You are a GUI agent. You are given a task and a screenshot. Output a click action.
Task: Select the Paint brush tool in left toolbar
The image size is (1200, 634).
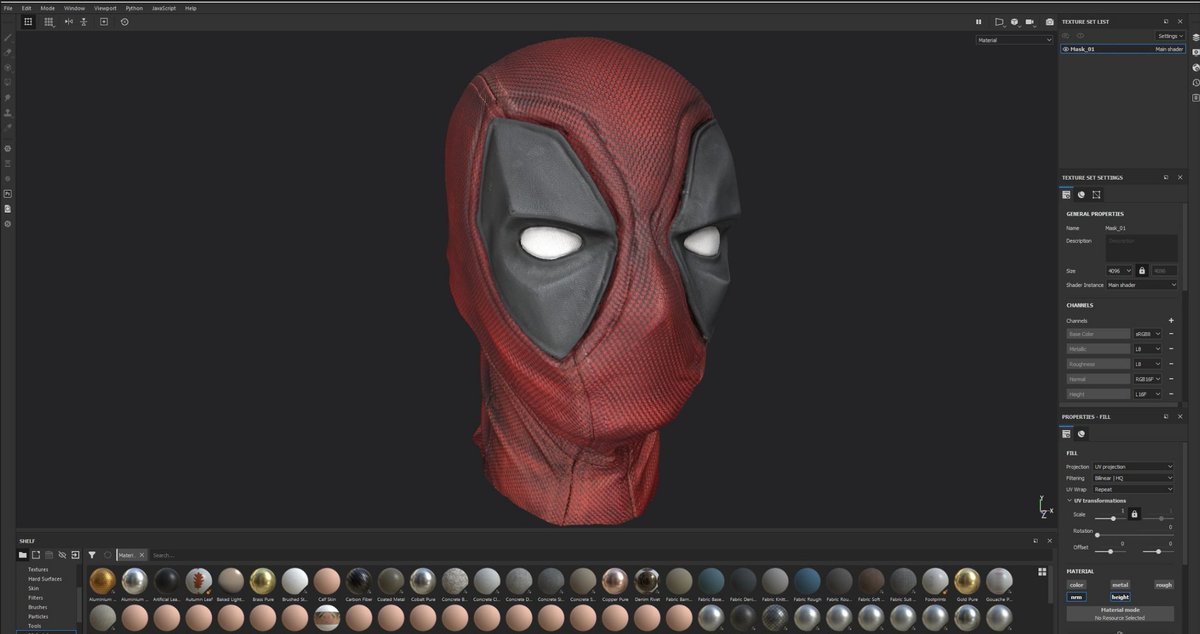coord(8,37)
